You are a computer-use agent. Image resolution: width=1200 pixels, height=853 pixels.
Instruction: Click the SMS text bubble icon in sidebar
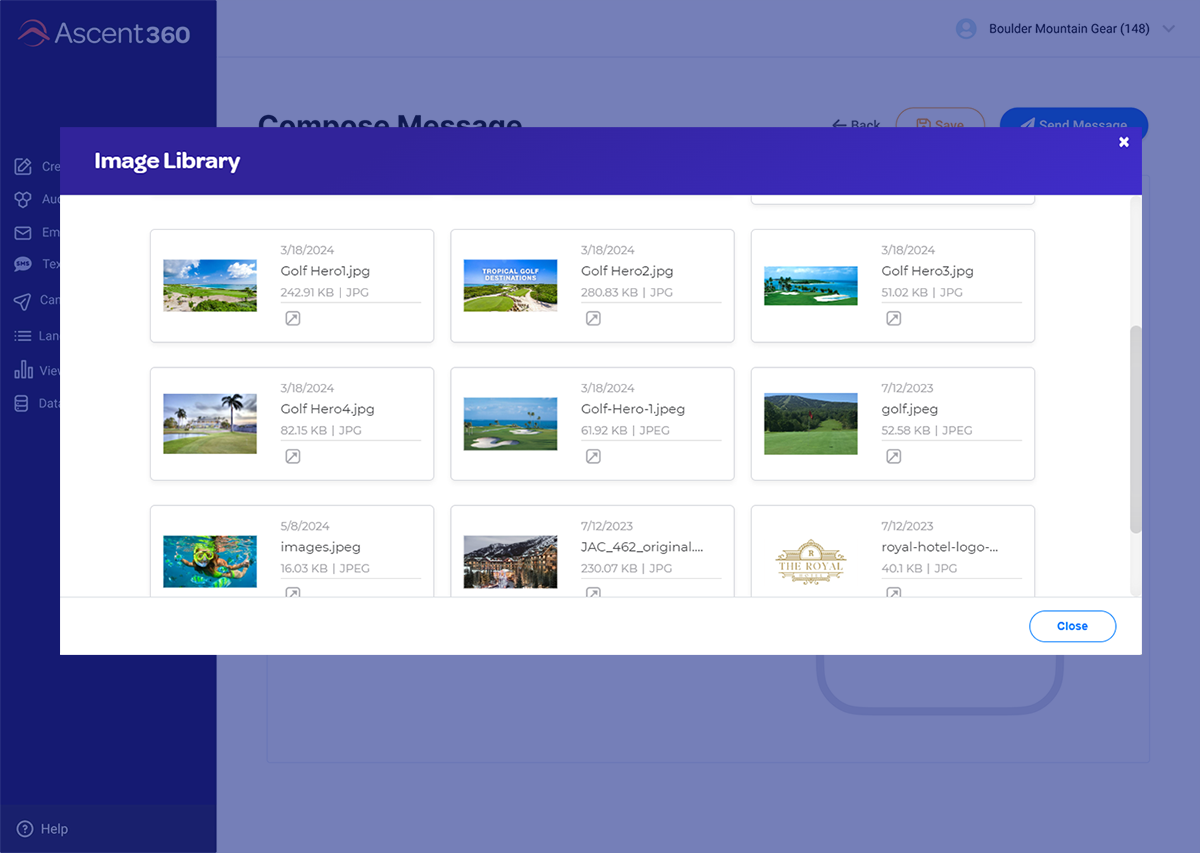[22, 265]
